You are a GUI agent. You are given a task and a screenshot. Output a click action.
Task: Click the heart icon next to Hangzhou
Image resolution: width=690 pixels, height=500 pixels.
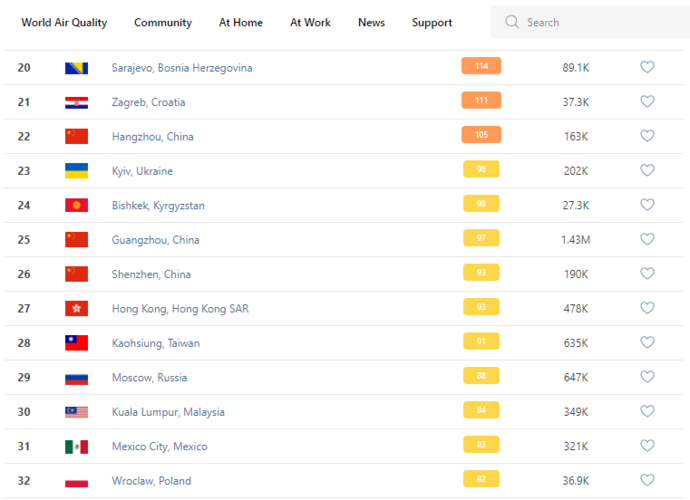tap(647, 136)
